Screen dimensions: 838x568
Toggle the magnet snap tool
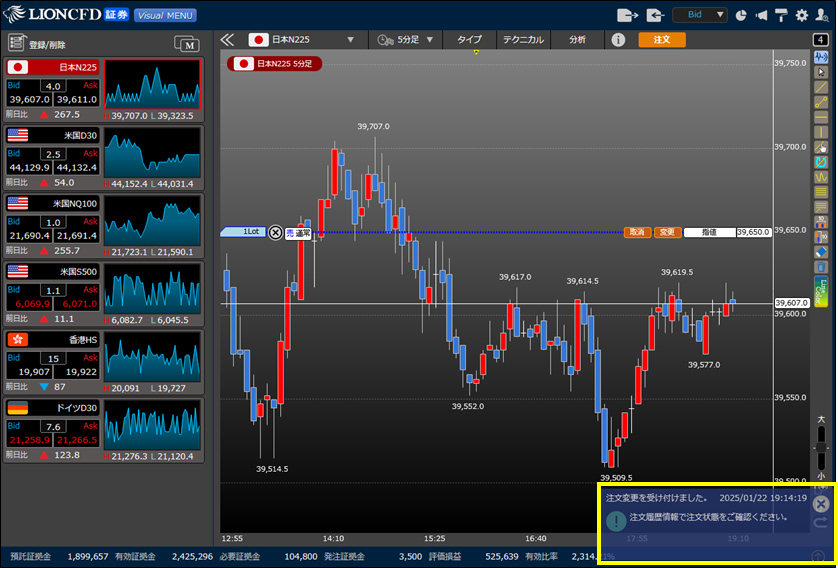821,162
